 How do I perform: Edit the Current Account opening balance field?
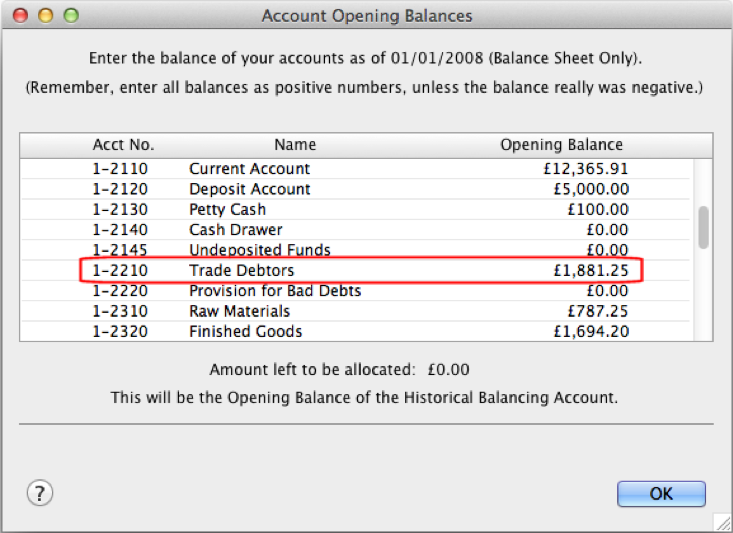pyautogui.click(x=586, y=169)
